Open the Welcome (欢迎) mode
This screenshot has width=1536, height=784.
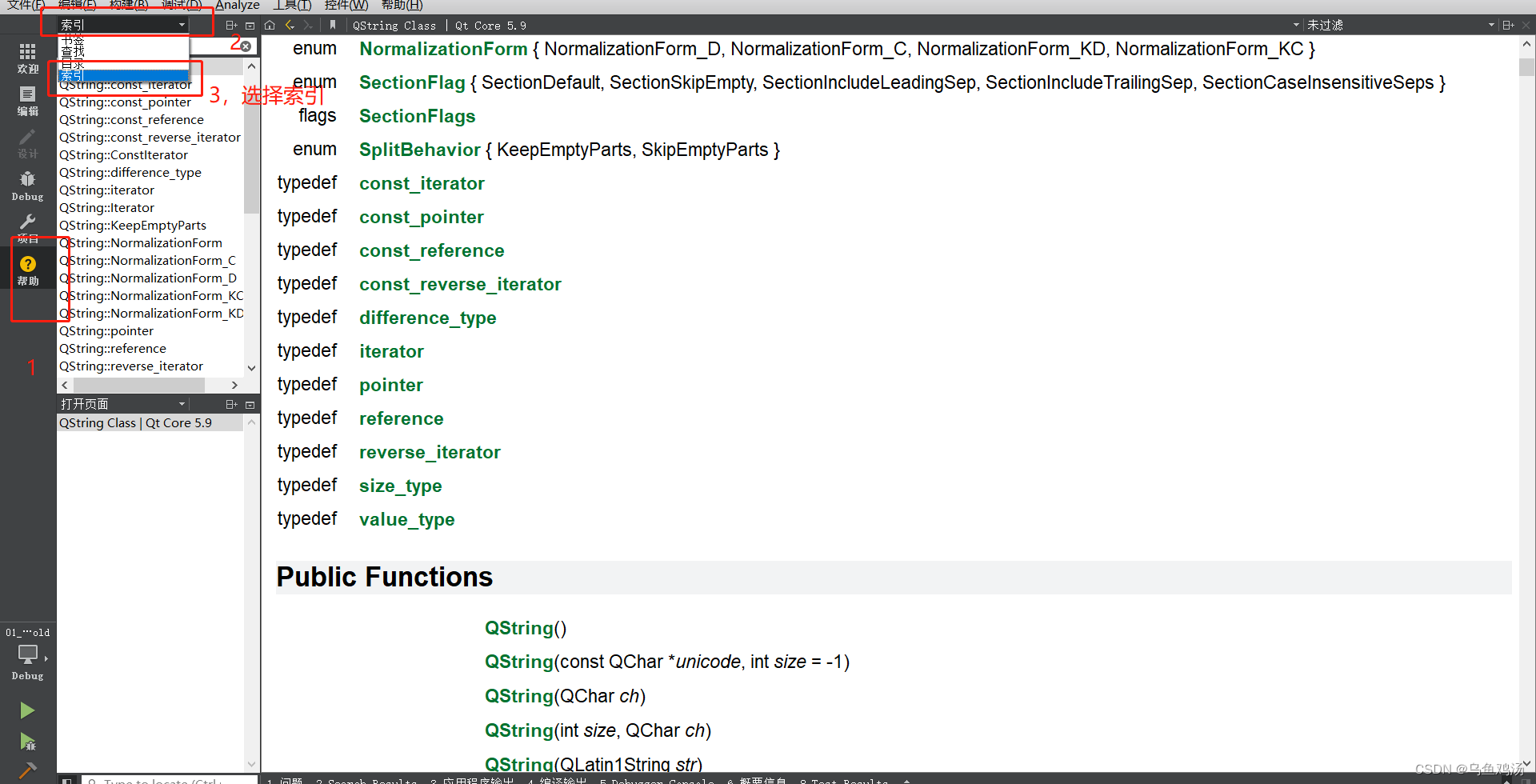(x=27, y=58)
